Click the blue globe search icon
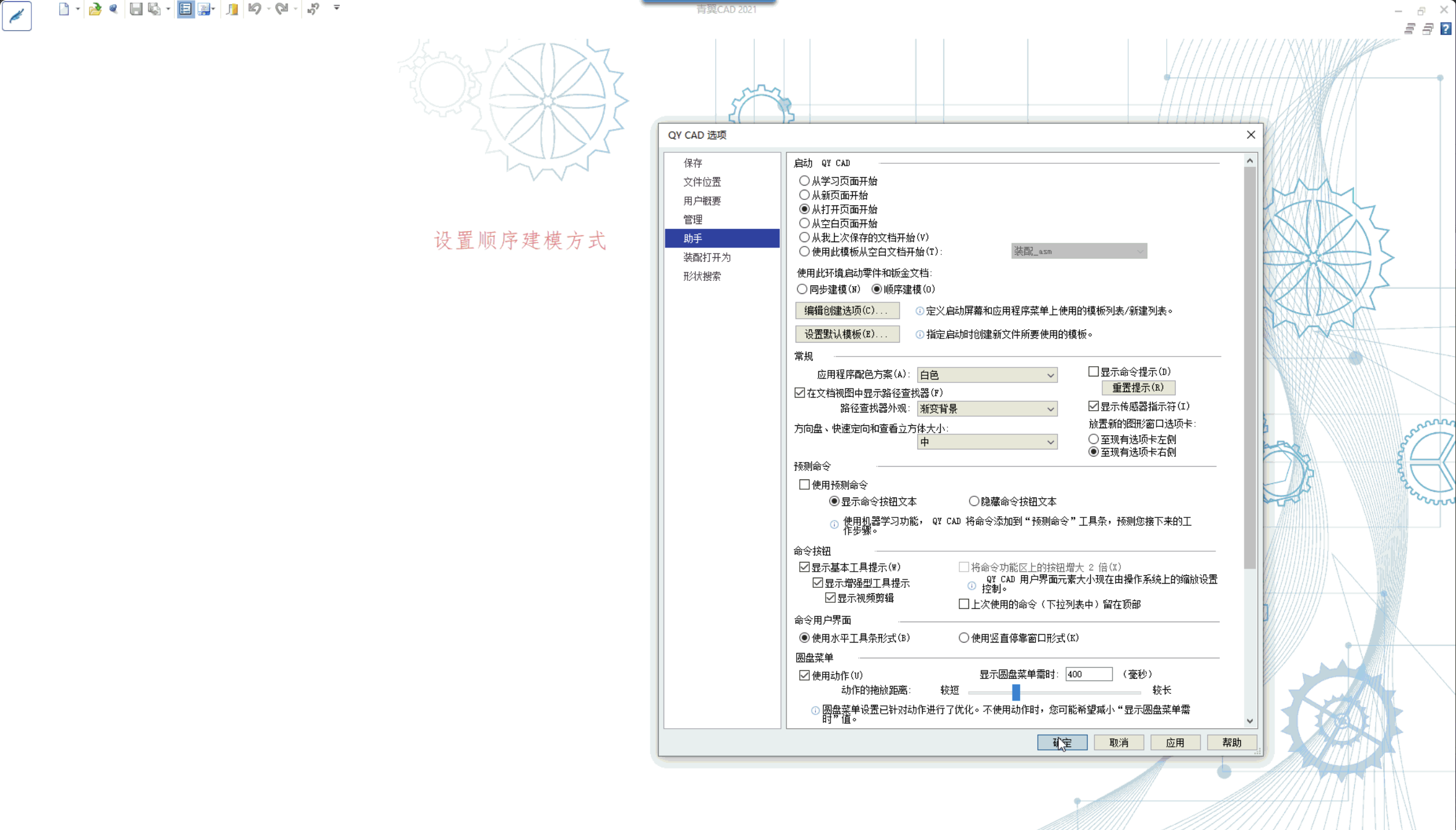Image resolution: width=1456 pixels, height=830 pixels. 113,9
